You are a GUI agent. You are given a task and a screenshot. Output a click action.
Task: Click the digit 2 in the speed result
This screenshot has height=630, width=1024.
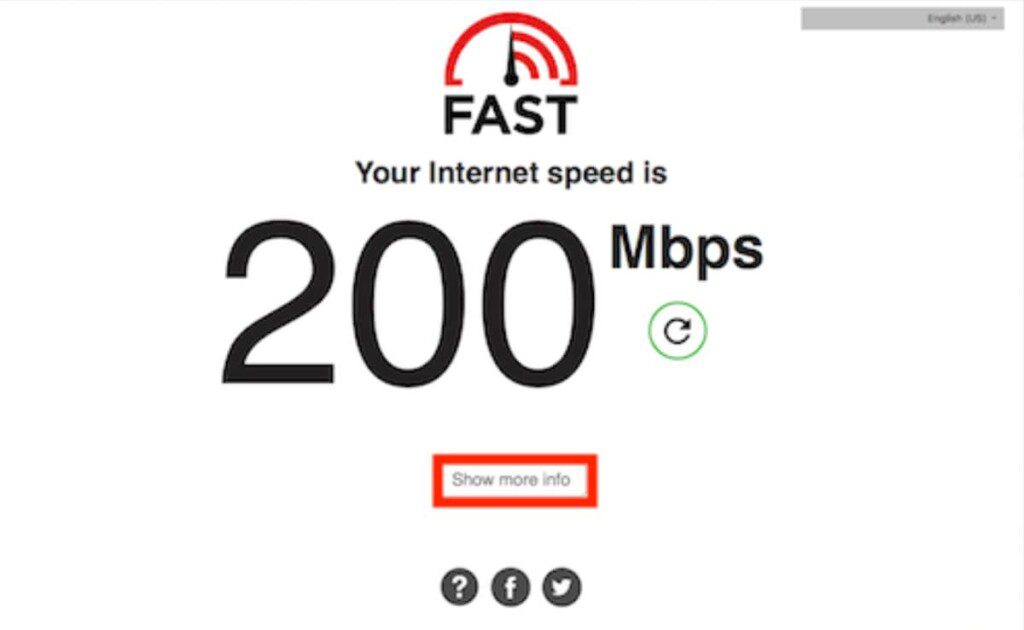tap(279, 302)
